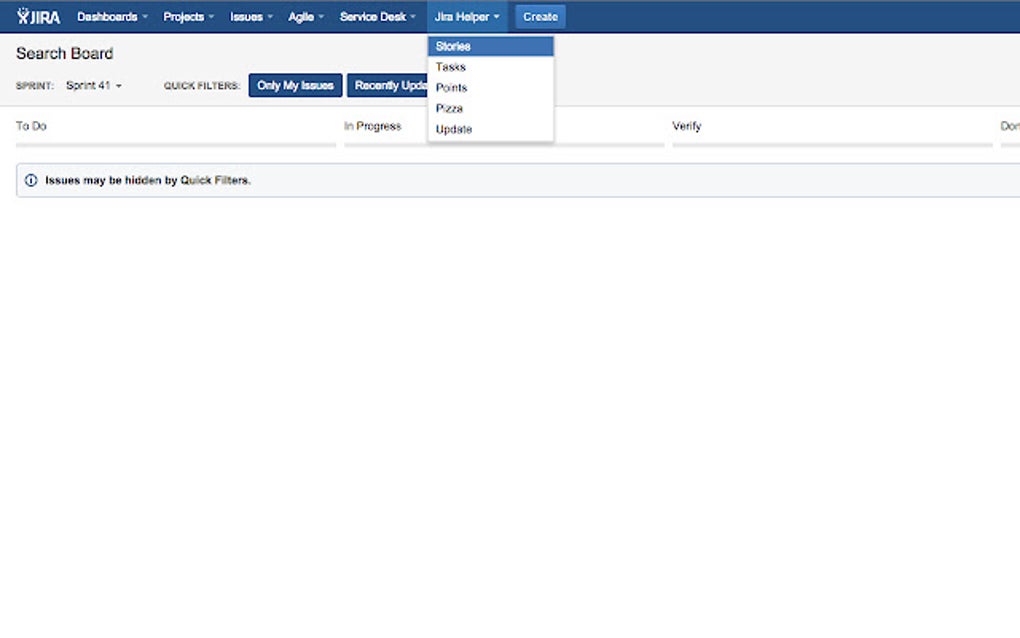Open the Projects menu

click(x=185, y=16)
